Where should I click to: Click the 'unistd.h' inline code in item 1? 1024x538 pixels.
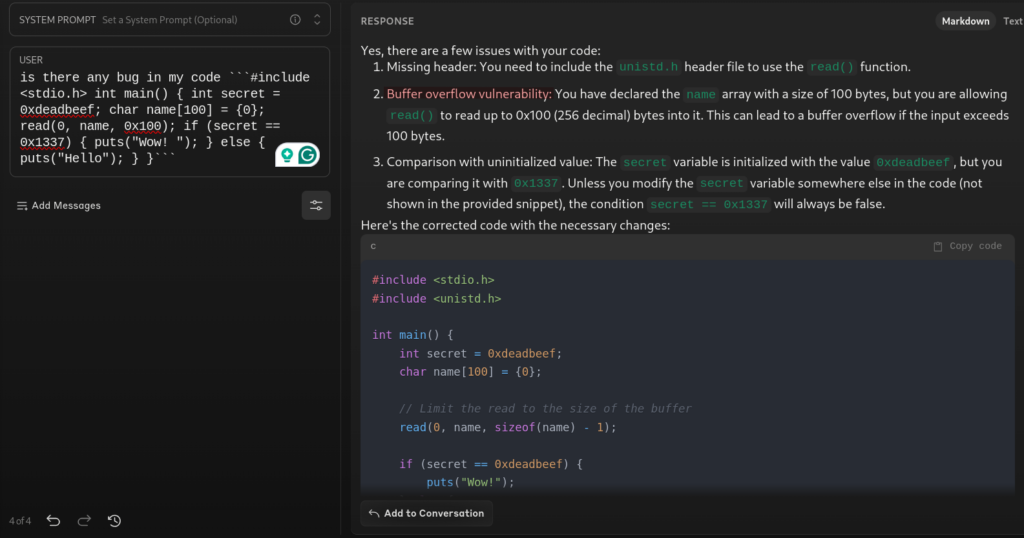[648, 67]
